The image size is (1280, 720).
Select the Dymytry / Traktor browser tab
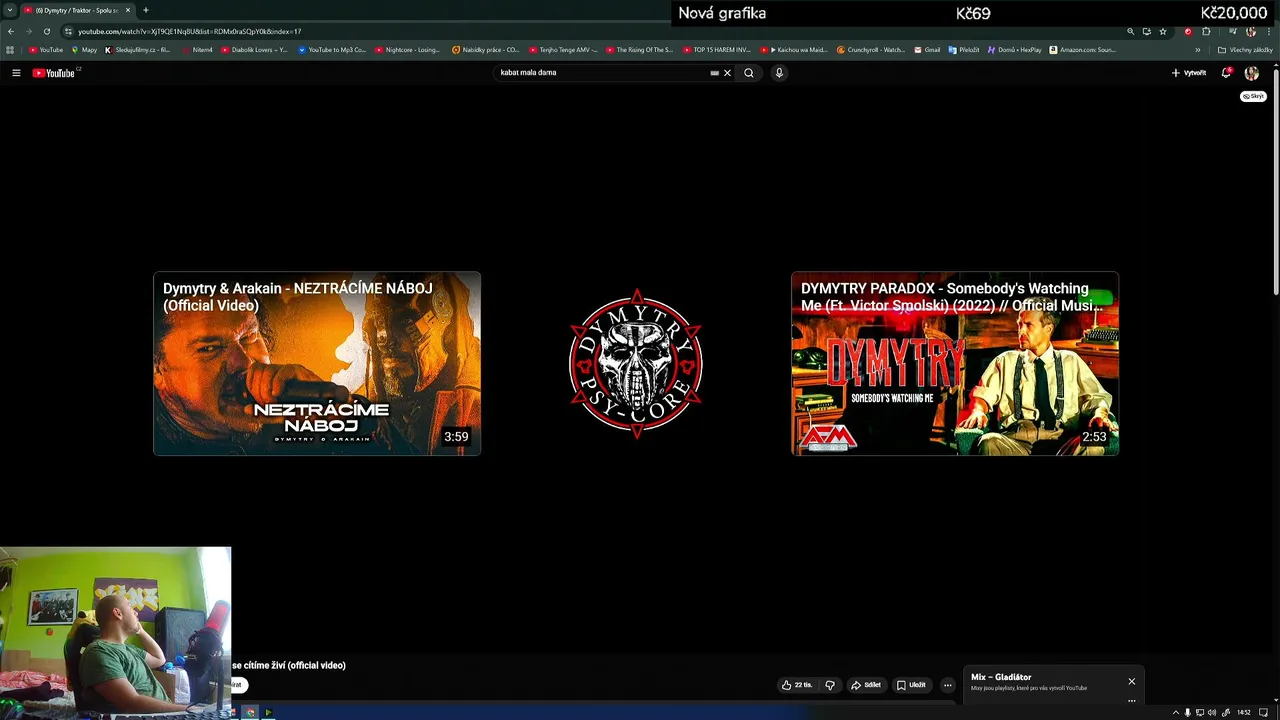pos(78,10)
